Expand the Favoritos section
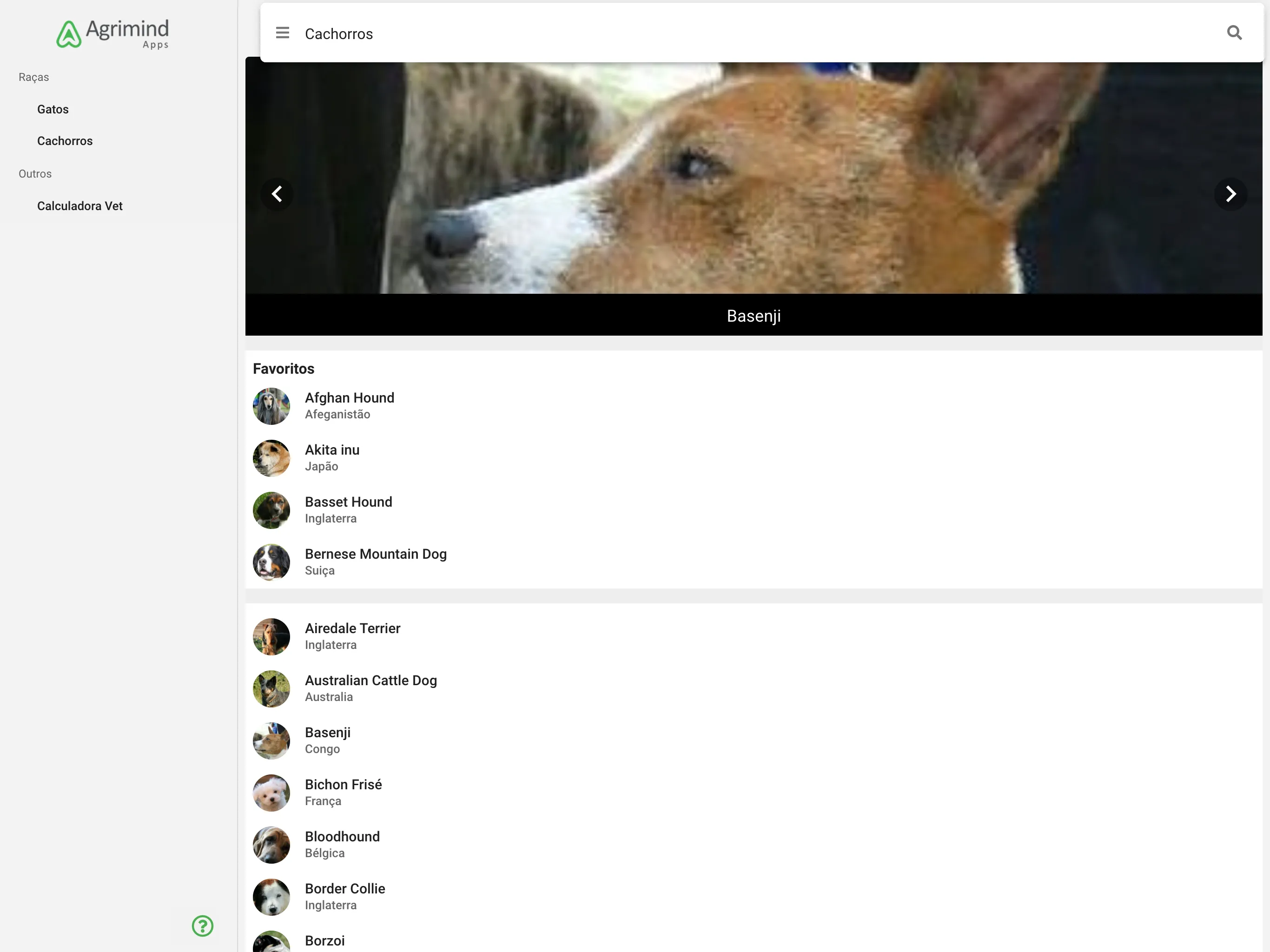The width and height of the screenshot is (1270, 952). (x=284, y=368)
